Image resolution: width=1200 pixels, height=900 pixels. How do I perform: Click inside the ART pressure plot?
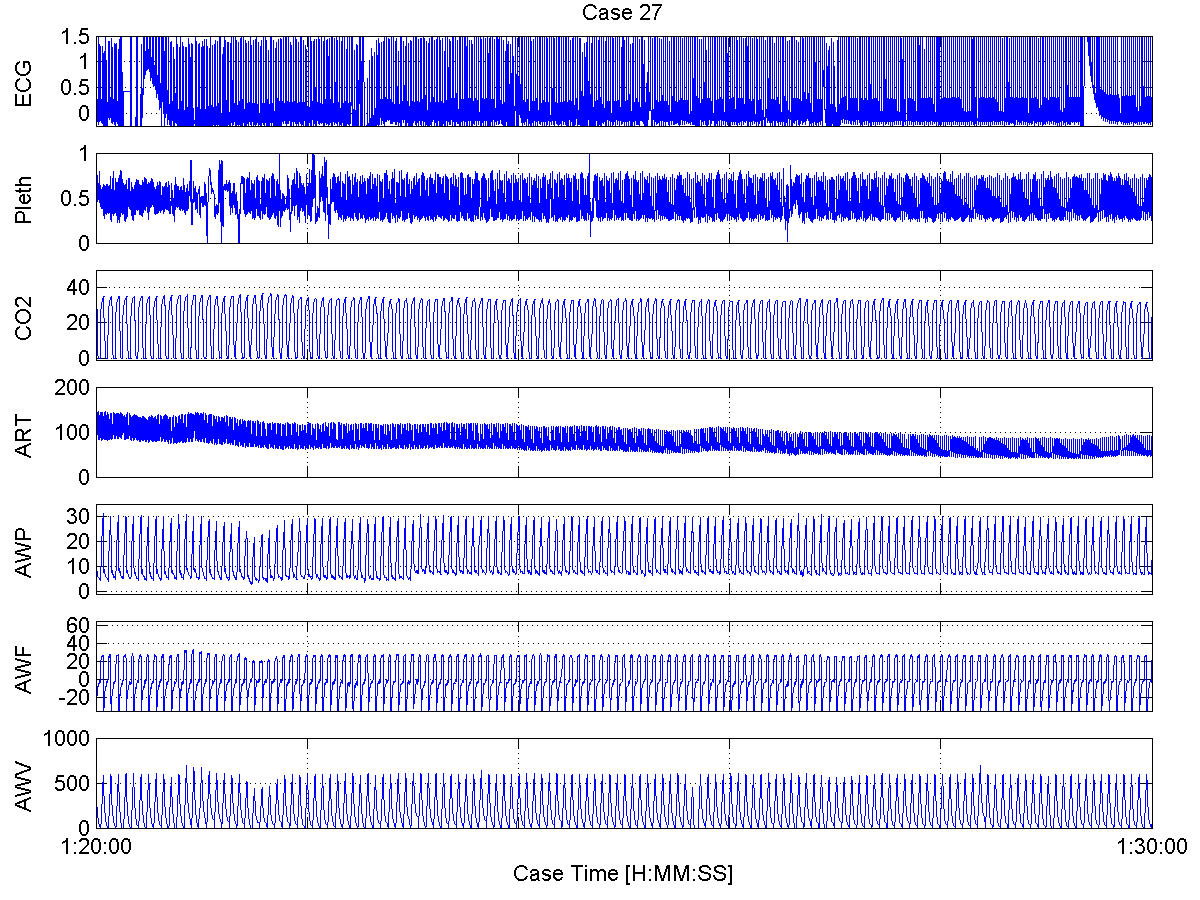point(625,432)
